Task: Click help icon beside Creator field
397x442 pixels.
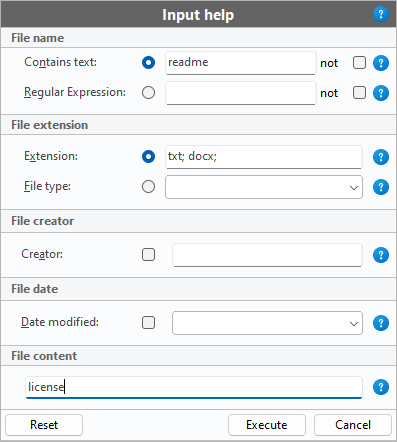Action: click(x=381, y=255)
